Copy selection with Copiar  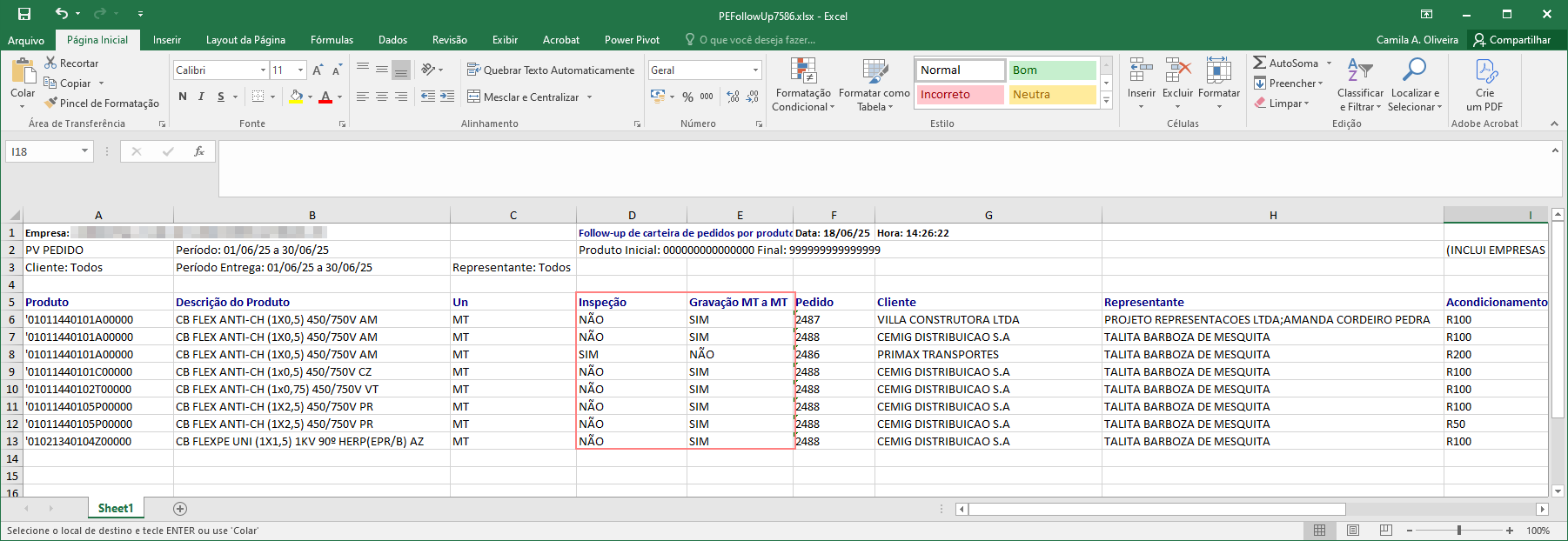tap(68, 83)
